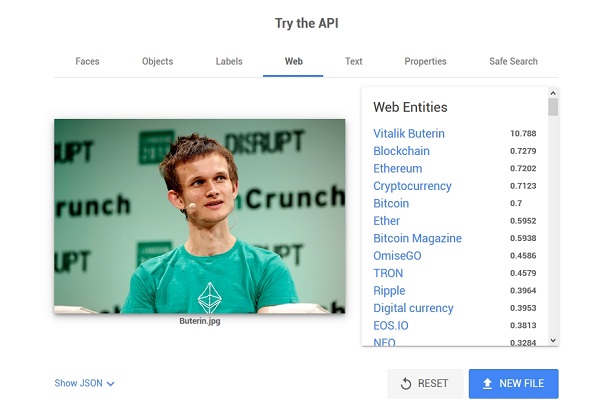The height and width of the screenshot is (400, 600).
Task: Switch to the Faces tab
Action: click(87, 61)
